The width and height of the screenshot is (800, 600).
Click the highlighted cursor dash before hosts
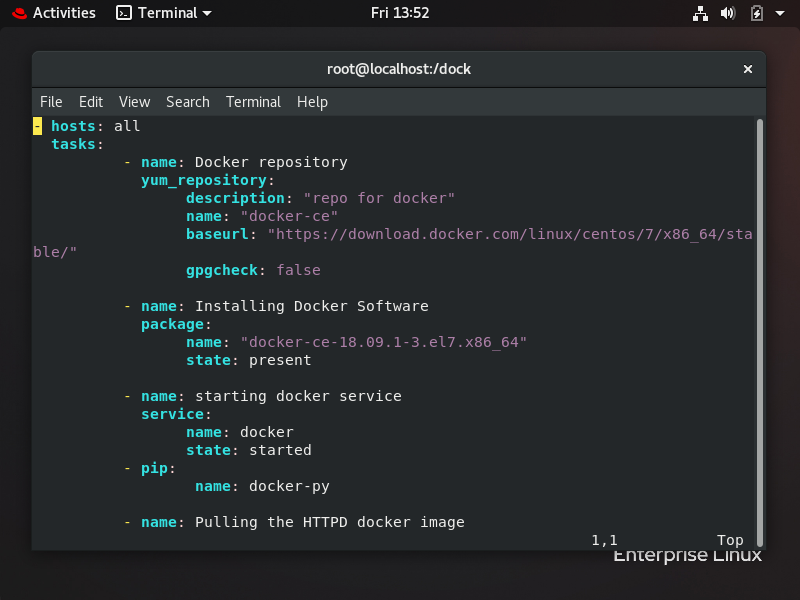click(37, 126)
